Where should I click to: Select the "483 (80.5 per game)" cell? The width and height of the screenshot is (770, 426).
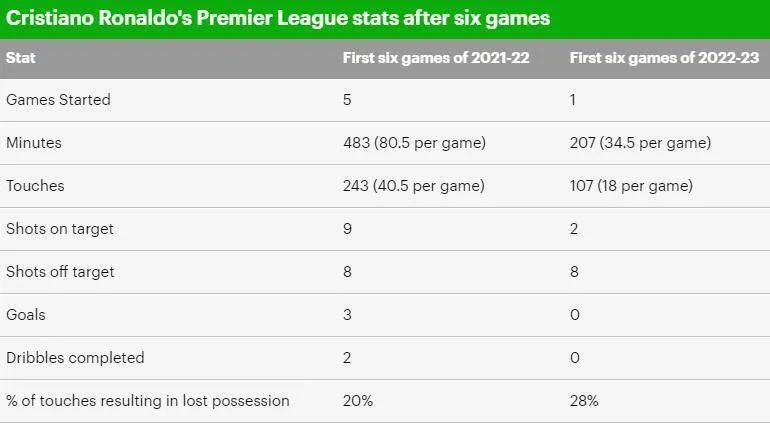point(414,143)
